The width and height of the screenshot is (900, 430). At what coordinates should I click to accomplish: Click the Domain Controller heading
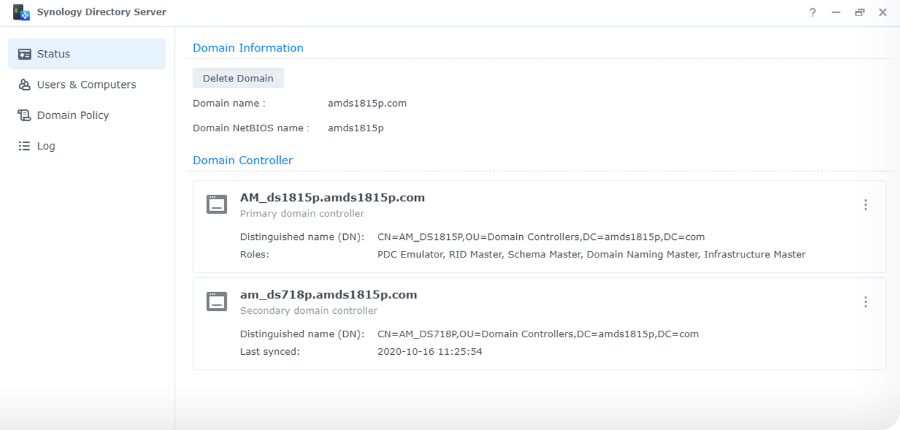coord(243,160)
